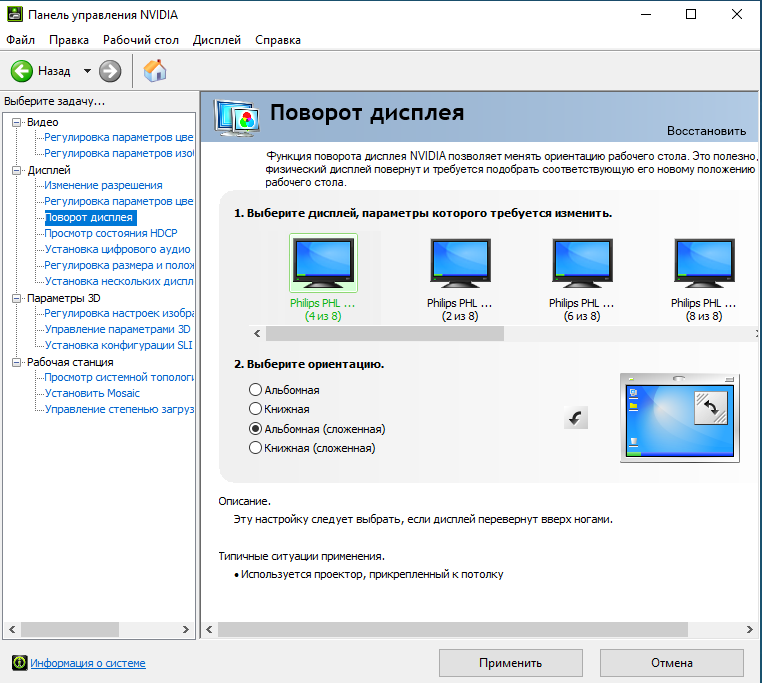
Task: Click the orientation preview monitor image
Action: tap(680, 418)
